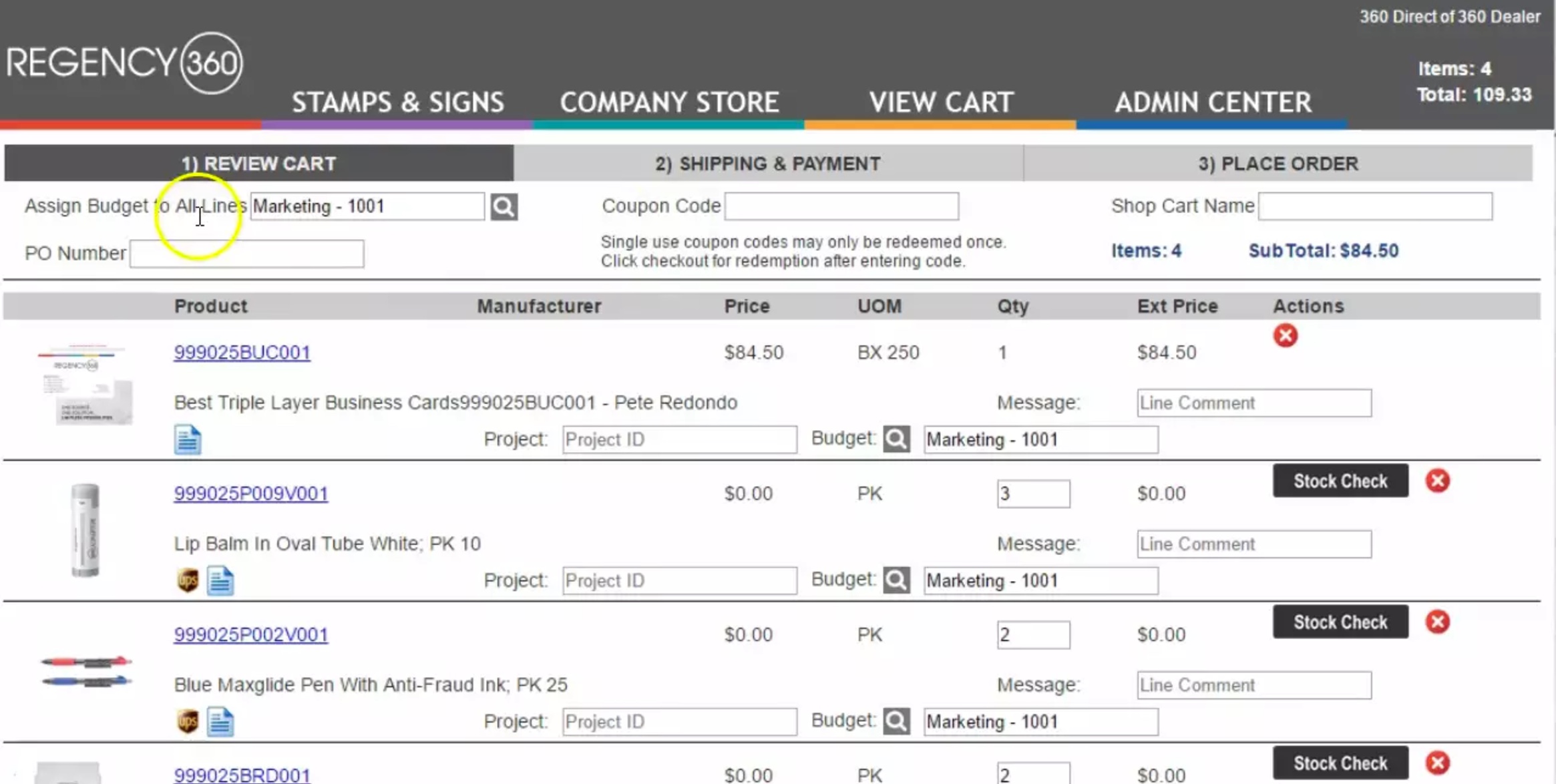Stock Check the Blue Maxglide Pen
This screenshot has height=784, width=1556.
point(1340,622)
